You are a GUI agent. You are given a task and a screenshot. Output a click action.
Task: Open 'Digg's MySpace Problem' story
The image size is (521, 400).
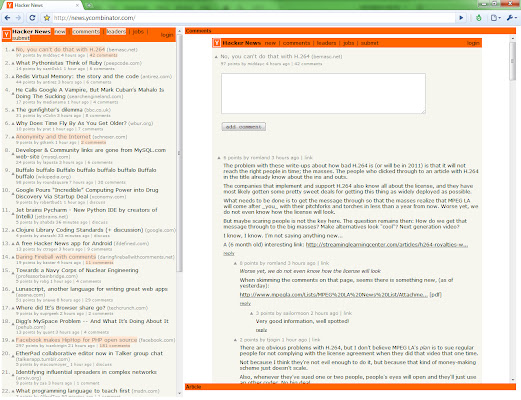pos(92,321)
